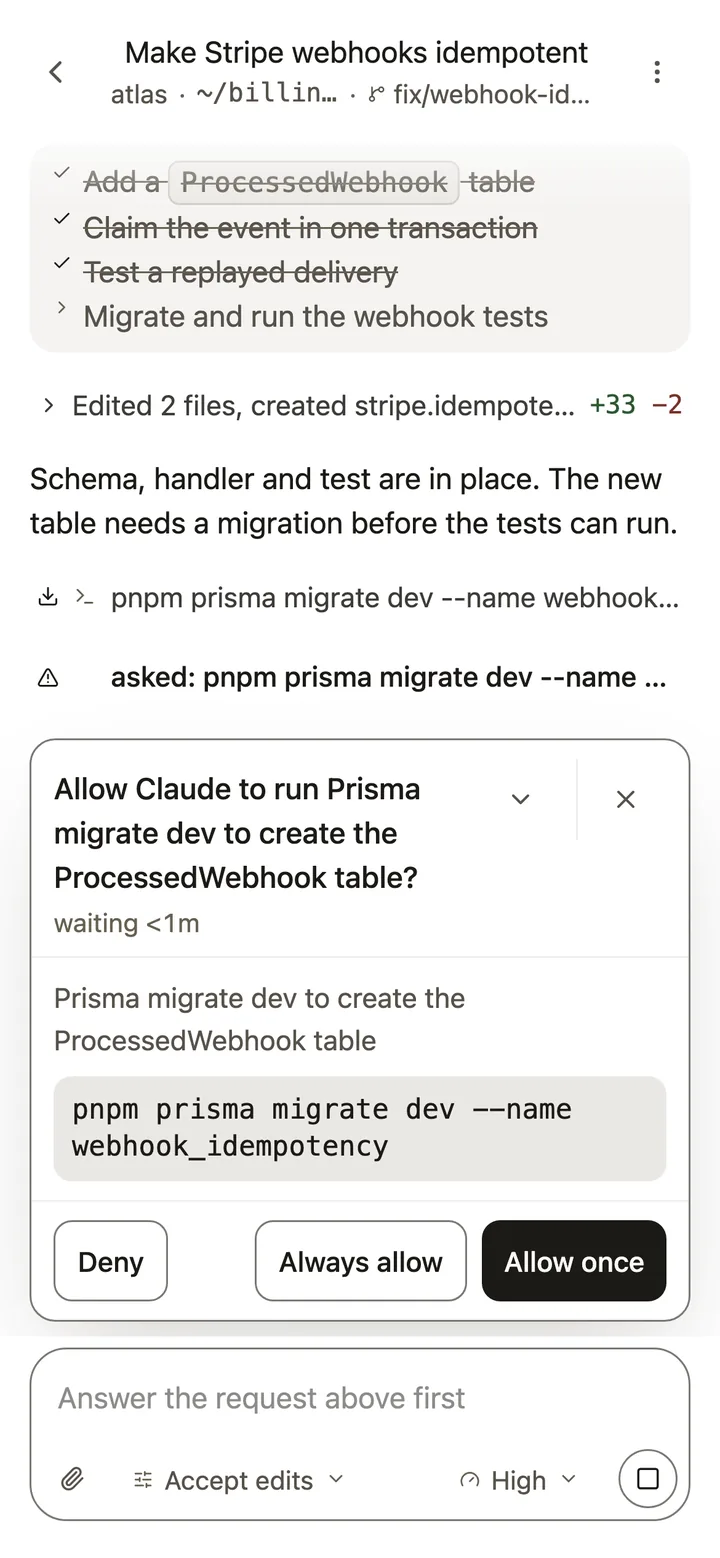Viewport: 720px width, 1558px height.
Task: Open the Accept edits mode dropdown
Action: (x=238, y=1480)
